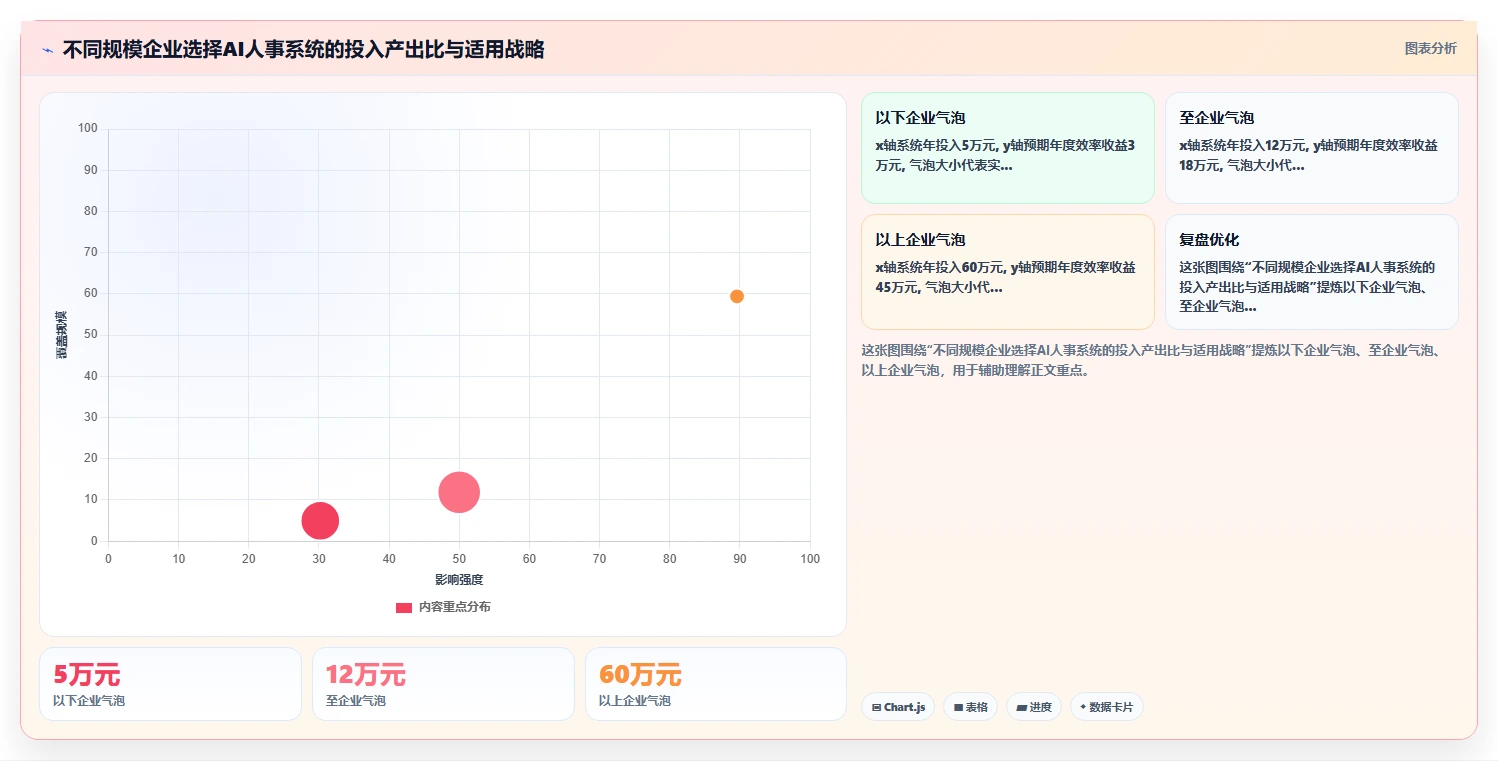
Task: Click the orange bubble in the chart
Action: pos(737,296)
